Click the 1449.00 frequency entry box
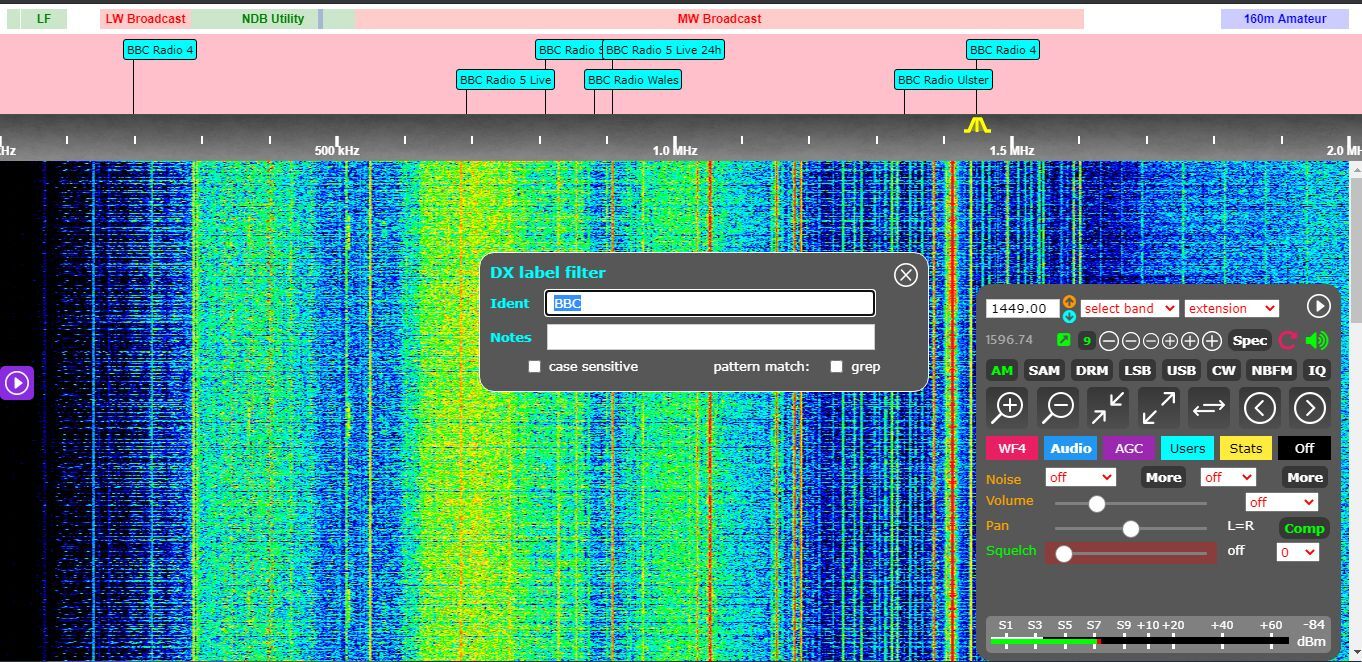The width and height of the screenshot is (1362, 662). [1022, 308]
